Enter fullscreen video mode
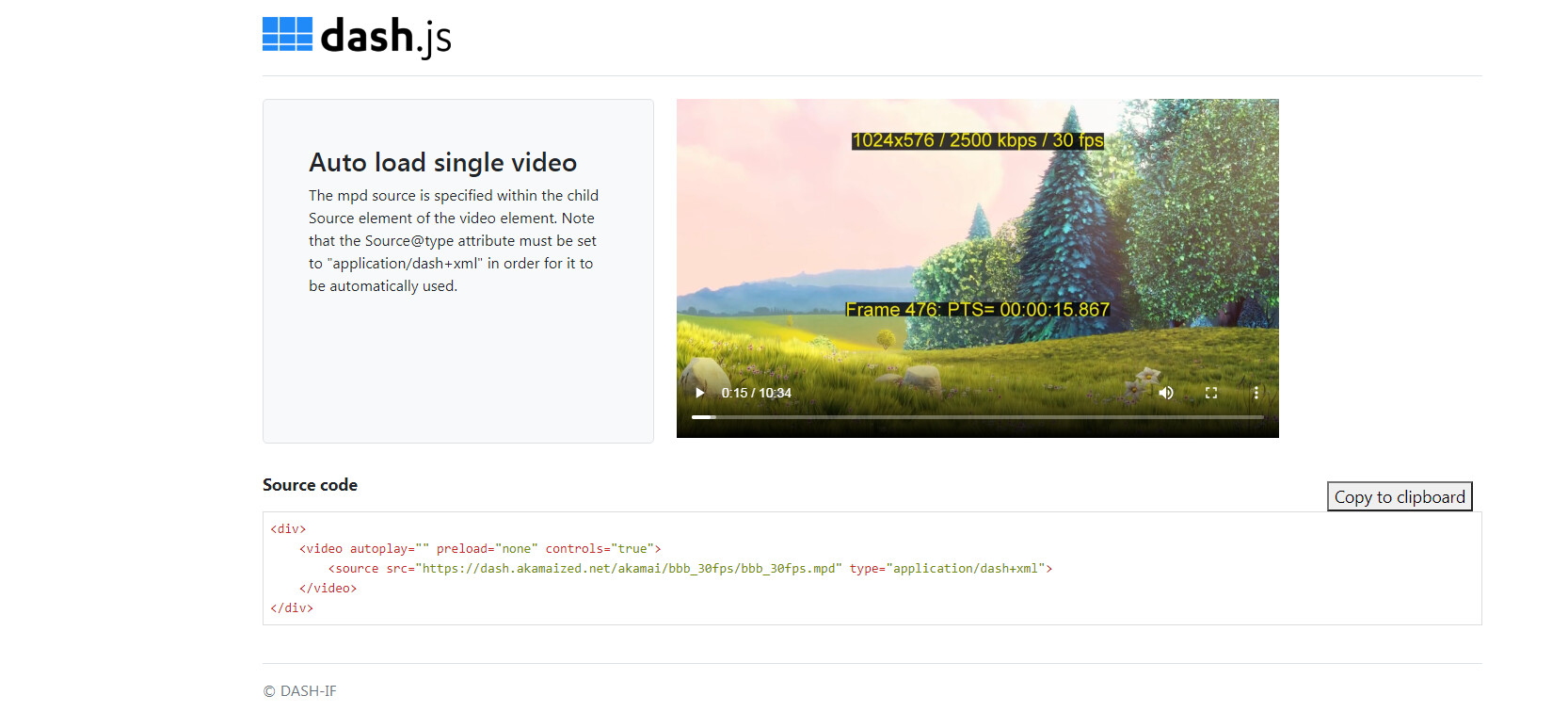 (x=1211, y=393)
